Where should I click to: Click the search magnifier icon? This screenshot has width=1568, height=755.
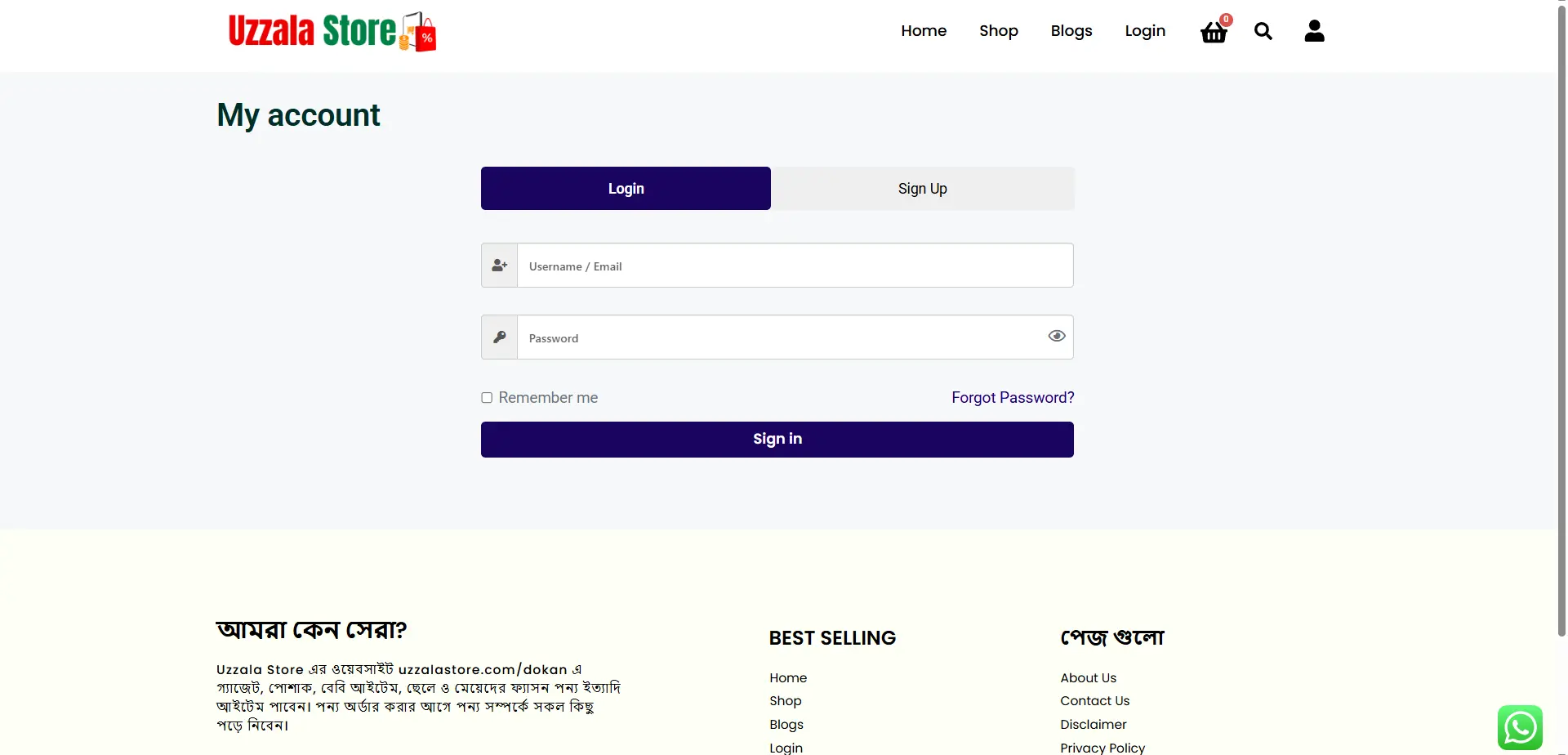(1263, 31)
